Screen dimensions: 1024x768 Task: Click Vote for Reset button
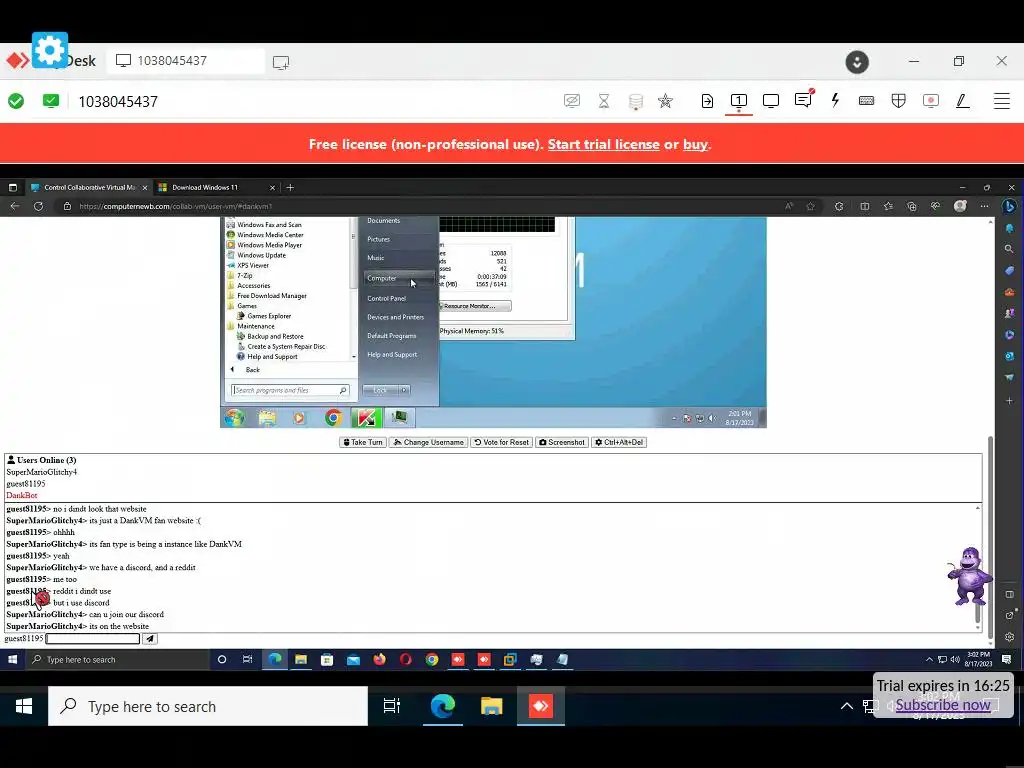502,442
